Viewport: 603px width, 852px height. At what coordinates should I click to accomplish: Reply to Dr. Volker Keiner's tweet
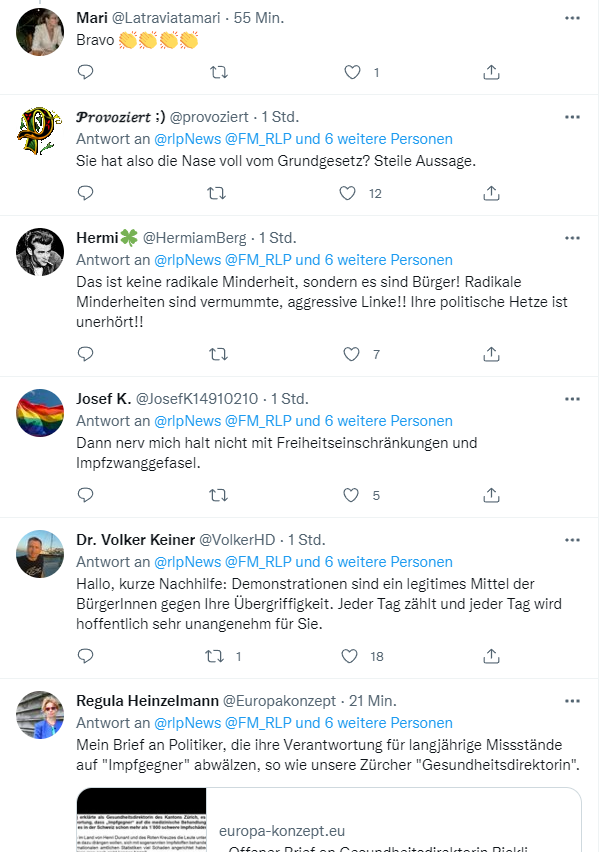(86, 656)
